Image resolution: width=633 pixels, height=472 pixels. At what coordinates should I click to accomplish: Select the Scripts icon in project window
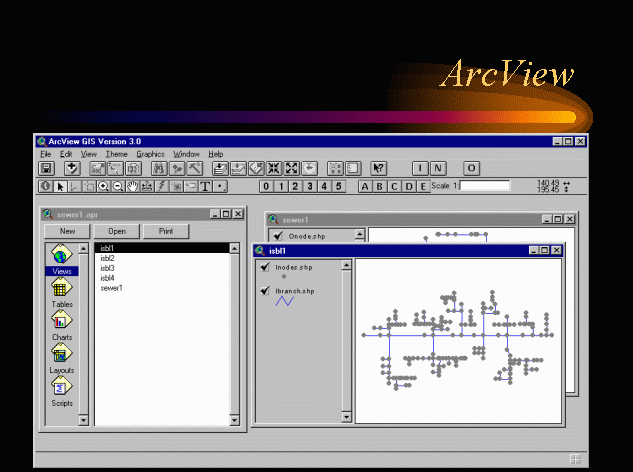[61, 388]
